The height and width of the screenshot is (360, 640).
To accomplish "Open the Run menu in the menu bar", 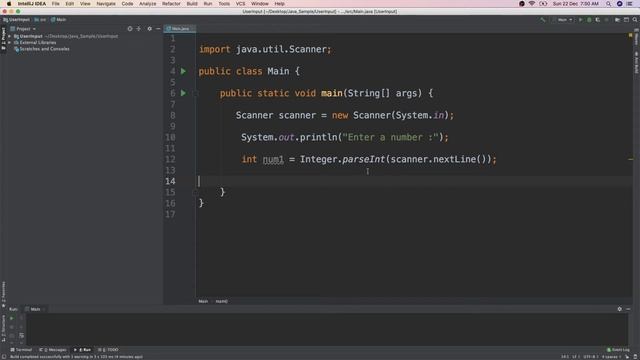I will click(x=208, y=4).
